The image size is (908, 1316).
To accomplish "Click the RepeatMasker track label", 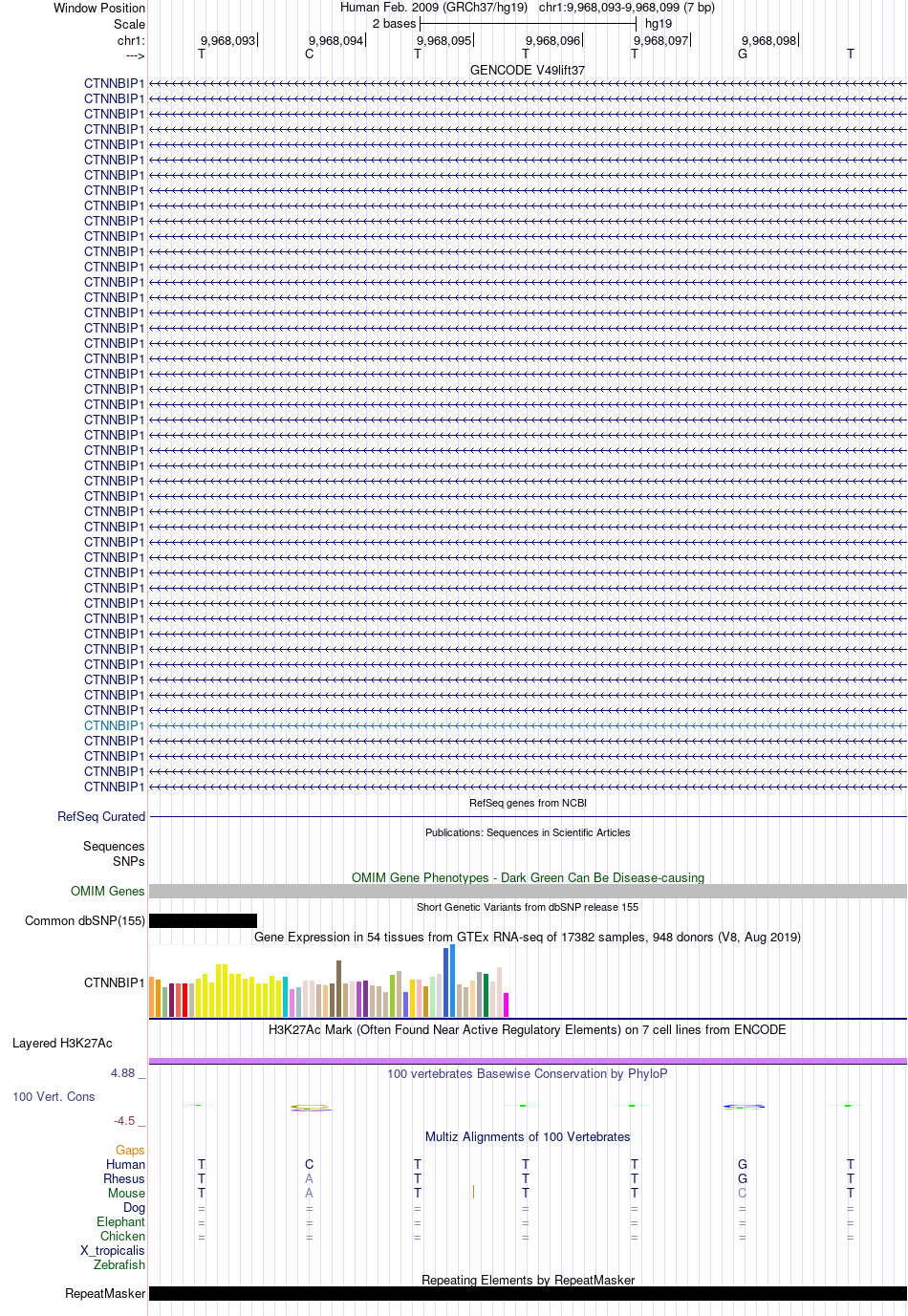I will 105,1293.
